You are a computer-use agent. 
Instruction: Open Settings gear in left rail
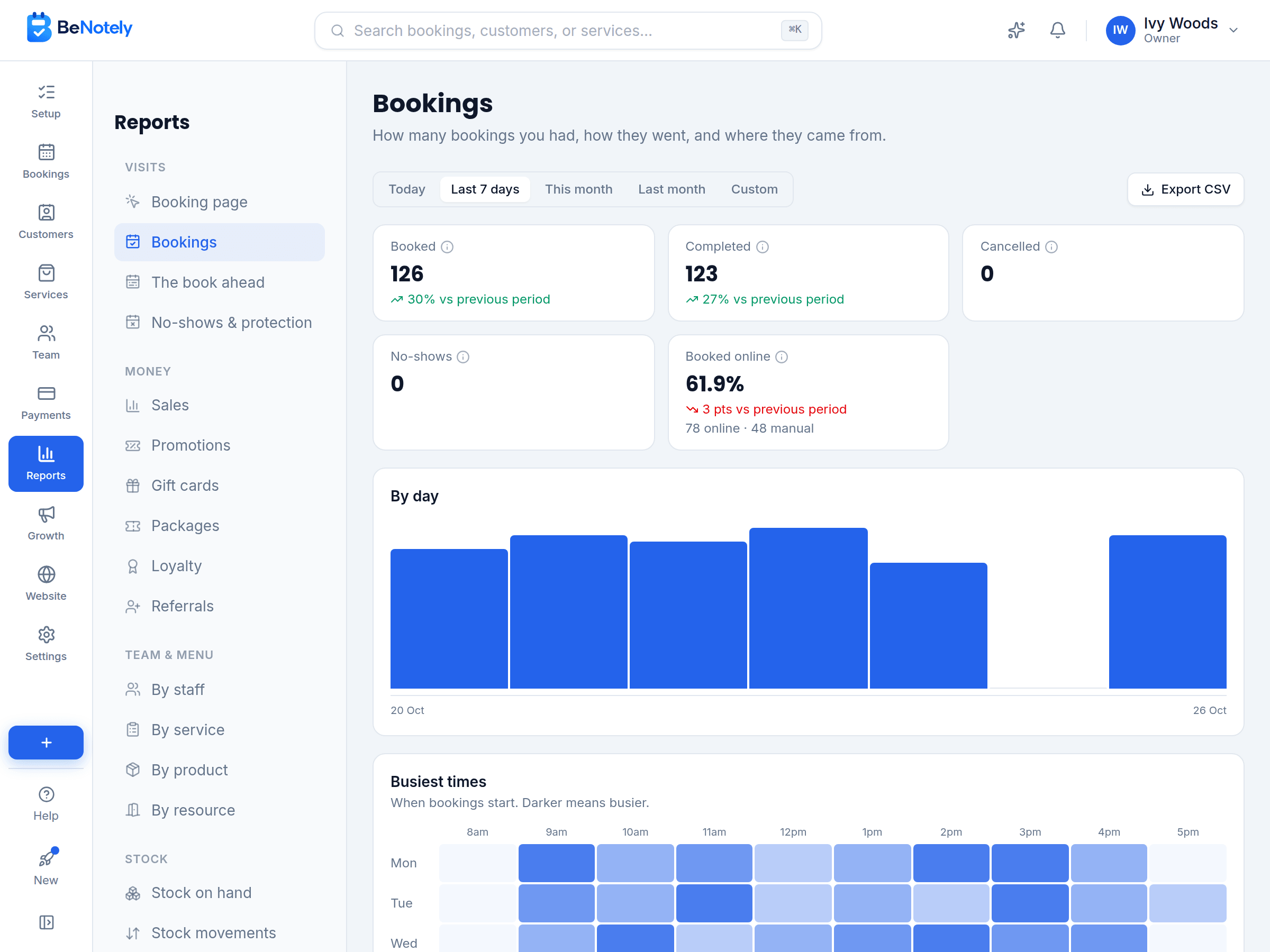tap(46, 644)
